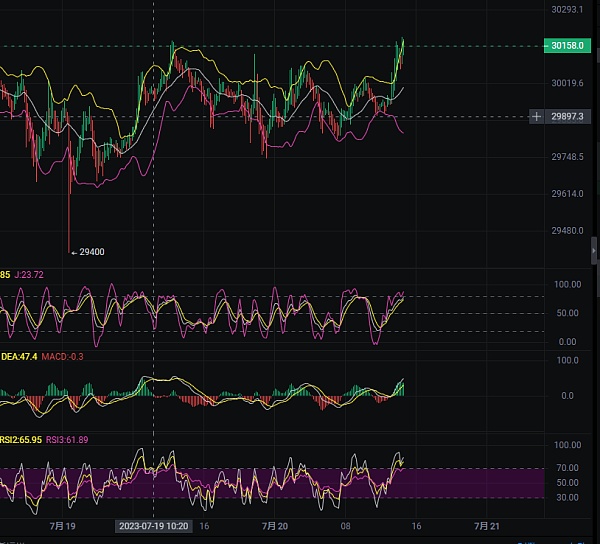
Task: Click the 29400 low price marker
Action: (90, 252)
